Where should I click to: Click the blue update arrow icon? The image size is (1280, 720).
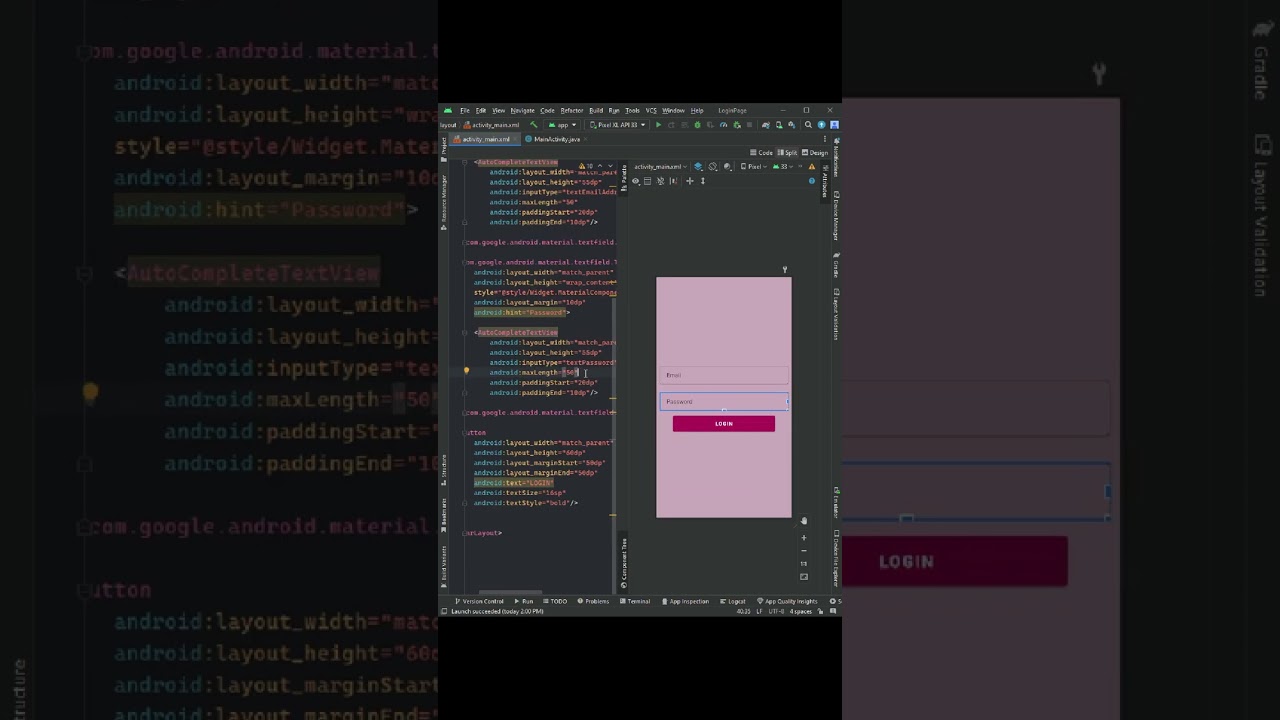[x=821, y=125]
